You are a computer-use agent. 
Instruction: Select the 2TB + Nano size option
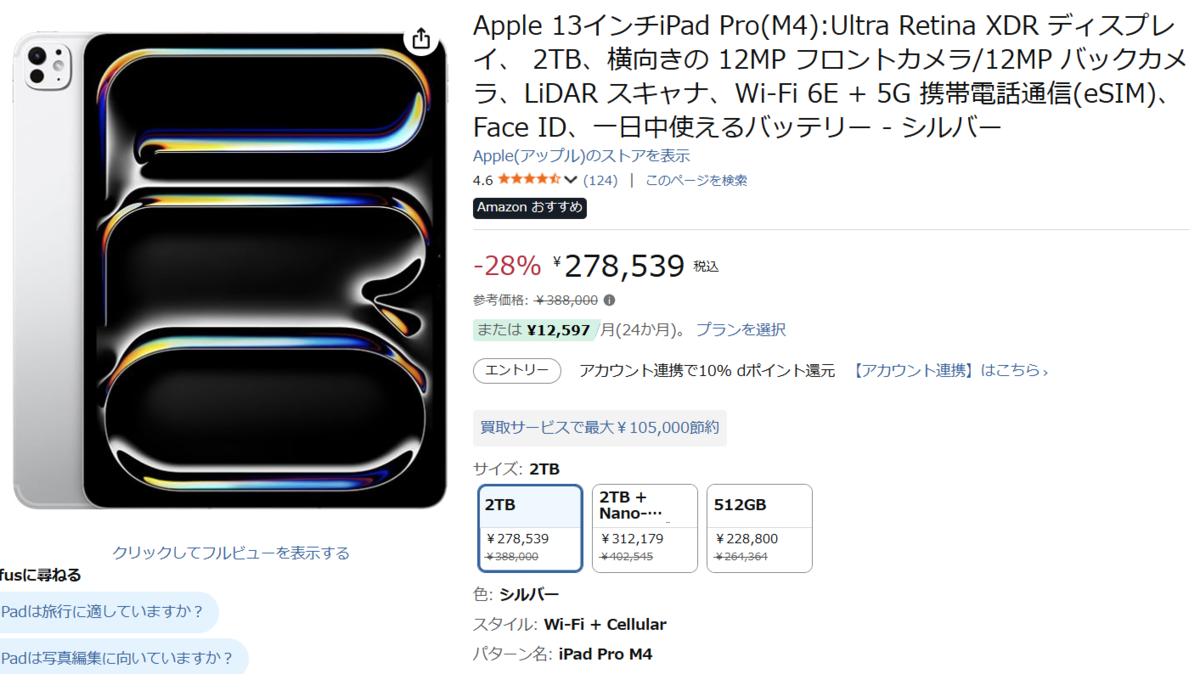coord(644,528)
